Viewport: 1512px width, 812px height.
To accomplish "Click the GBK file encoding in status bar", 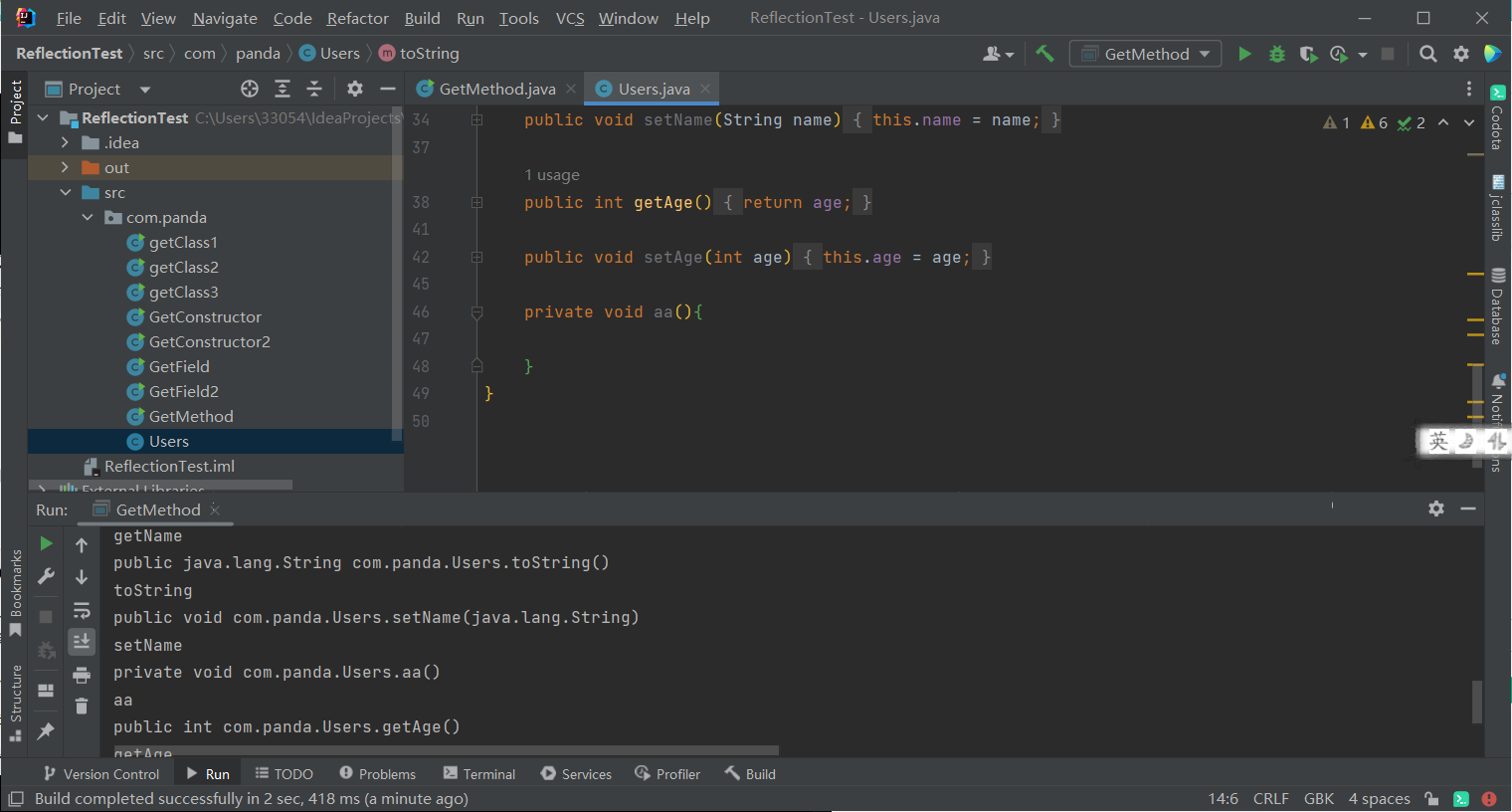I will [x=1319, y=798].
